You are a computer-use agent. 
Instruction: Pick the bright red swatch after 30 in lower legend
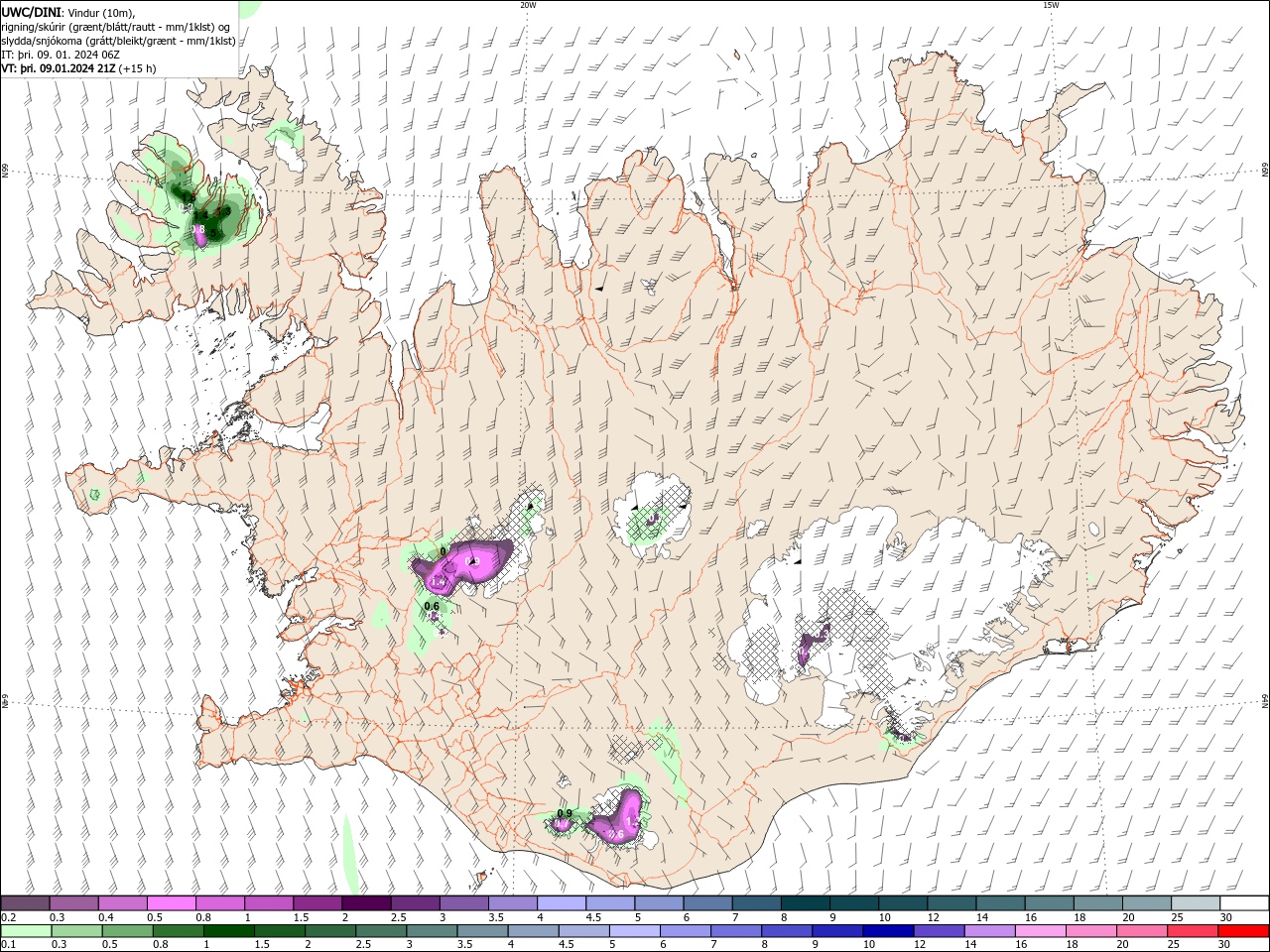[x=1243, y=931]
